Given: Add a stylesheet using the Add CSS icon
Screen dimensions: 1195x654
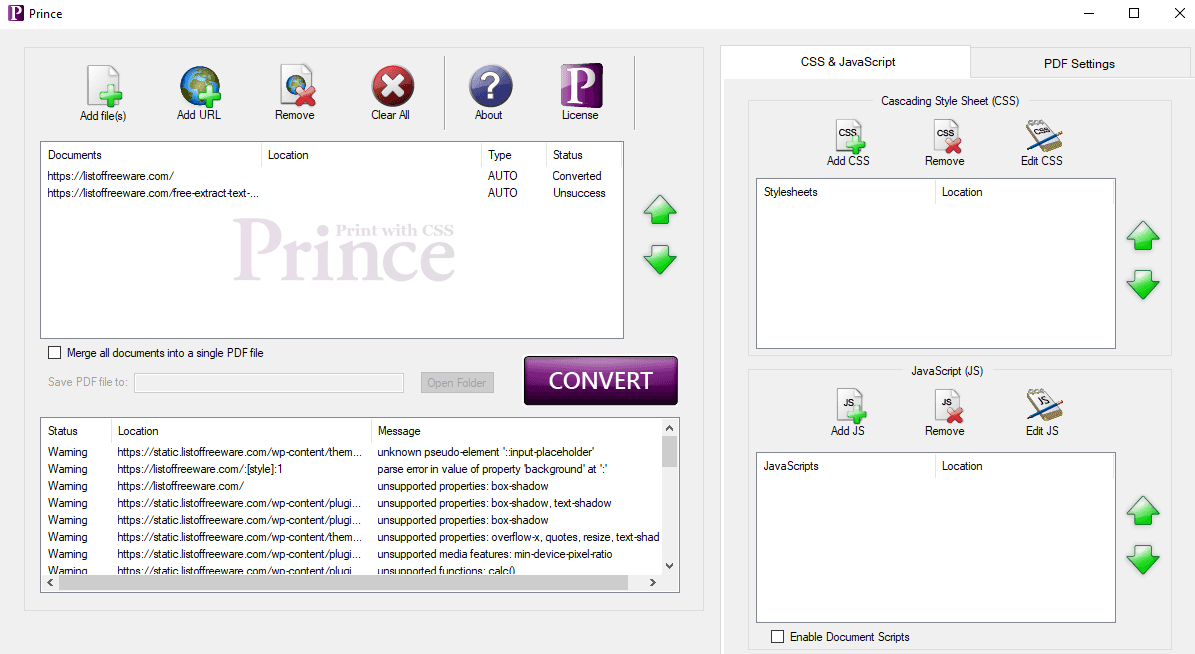Looking at the screenshot, I should 849,136.
